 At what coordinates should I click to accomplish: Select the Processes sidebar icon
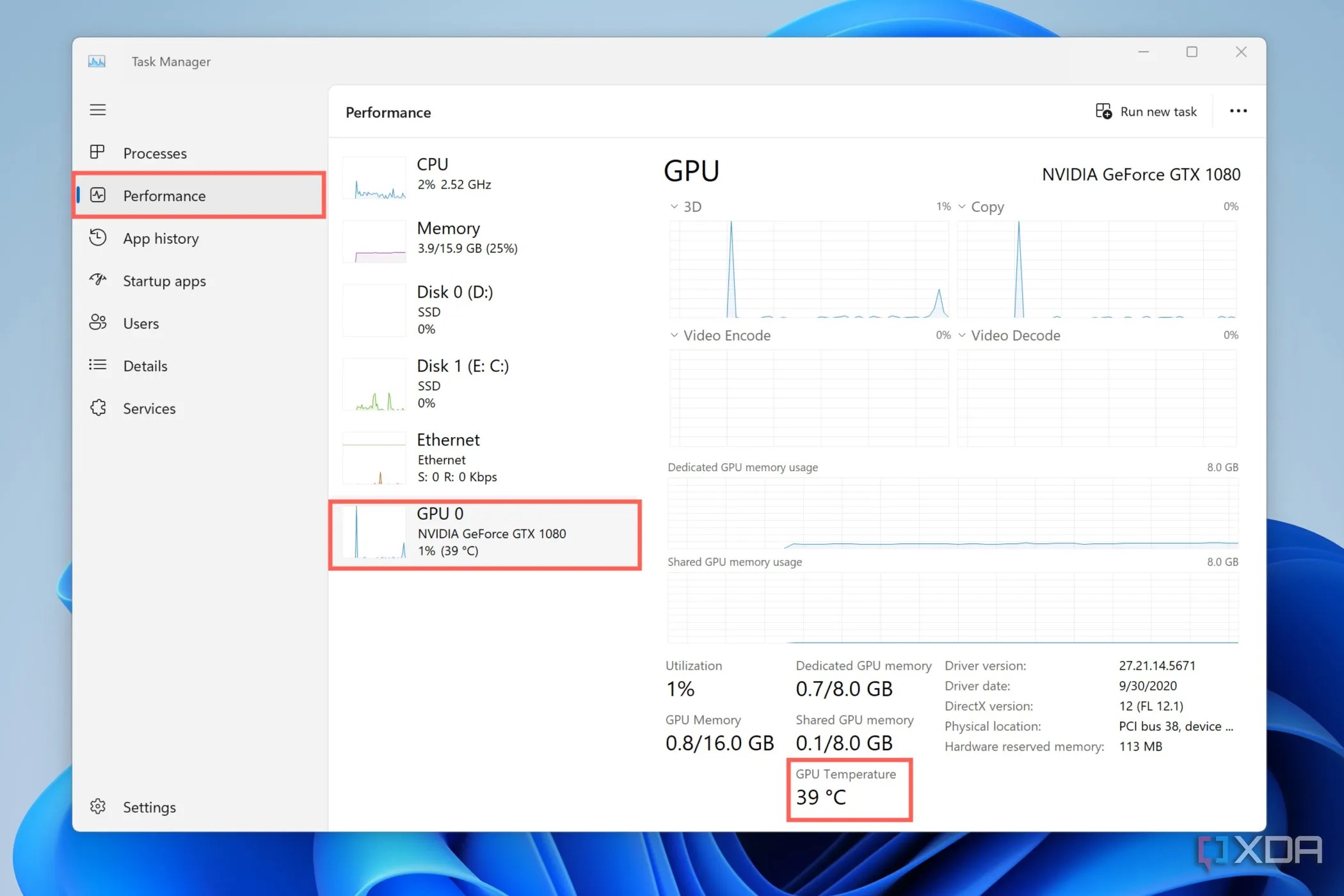click(x=97, y=153)
